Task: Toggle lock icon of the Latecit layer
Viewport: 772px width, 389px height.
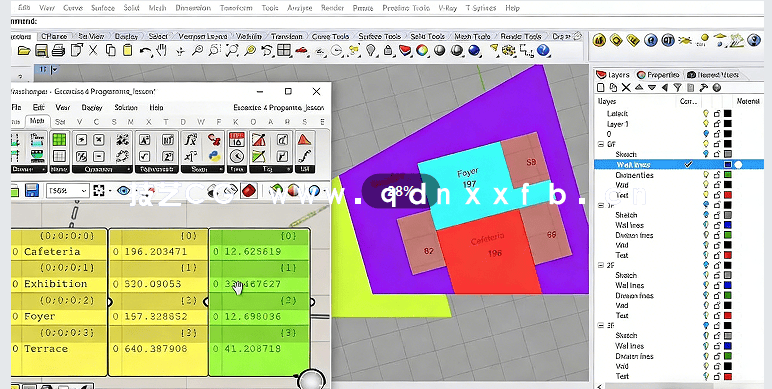Action: click(717, 114)
